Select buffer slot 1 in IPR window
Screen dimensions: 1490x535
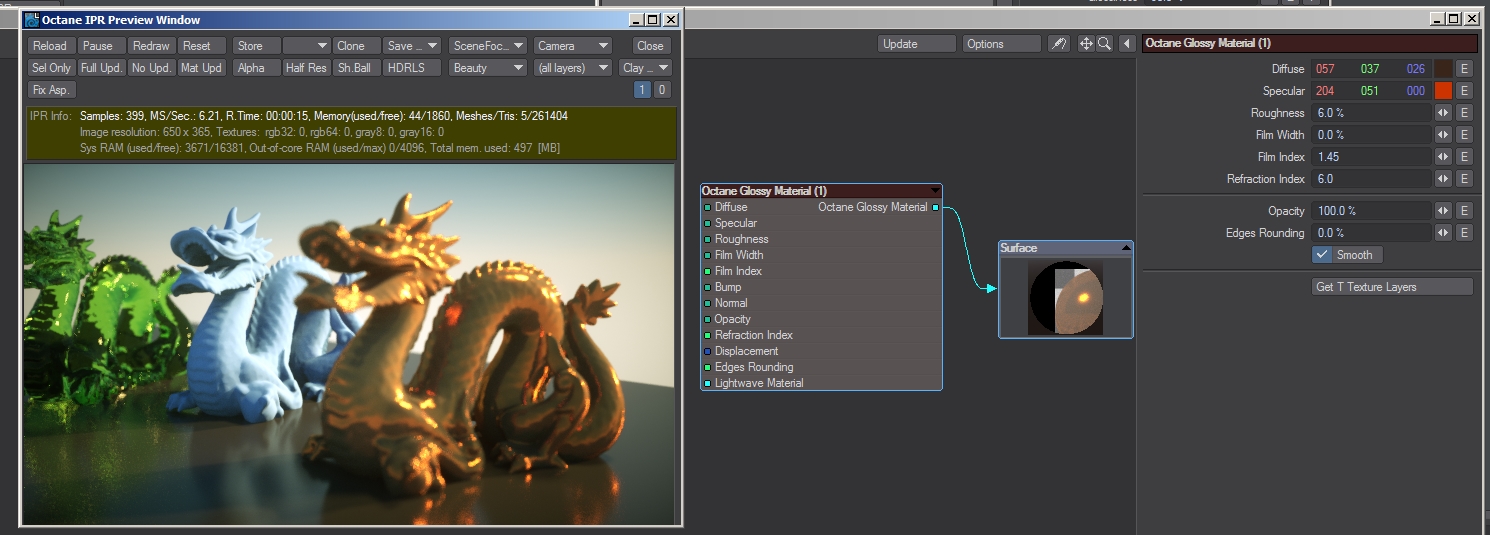(643, 90)
